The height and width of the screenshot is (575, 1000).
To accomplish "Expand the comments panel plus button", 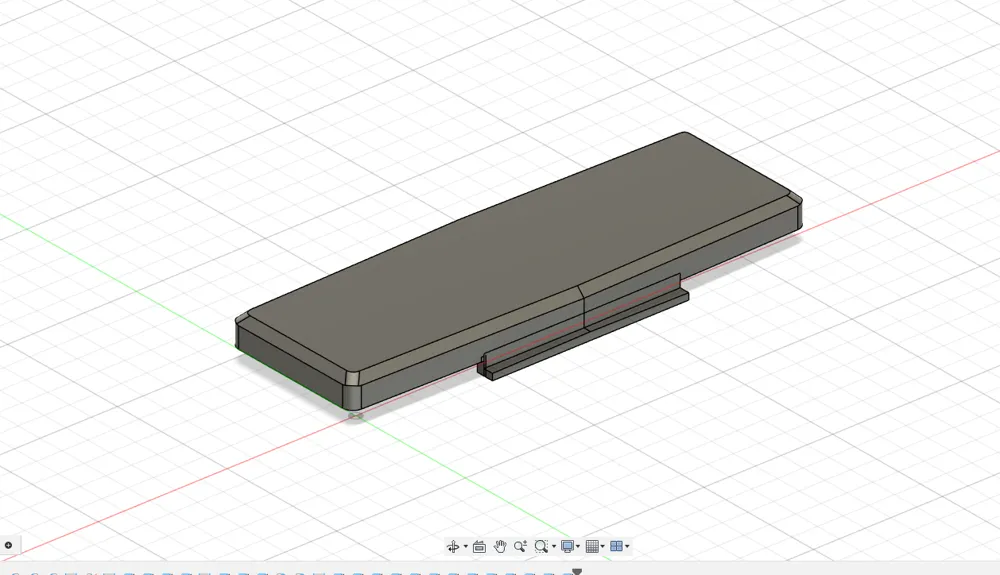I will [x=8, y=545].
